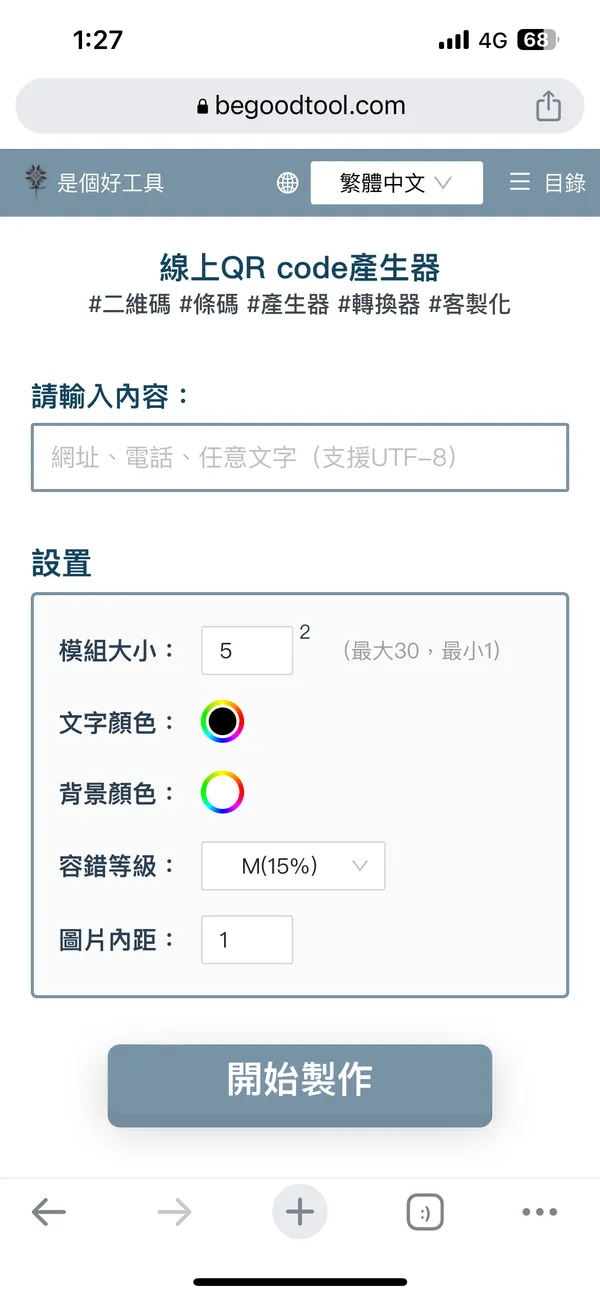Pick the 文字顏色 black color swatch

(x=222, y=721)
